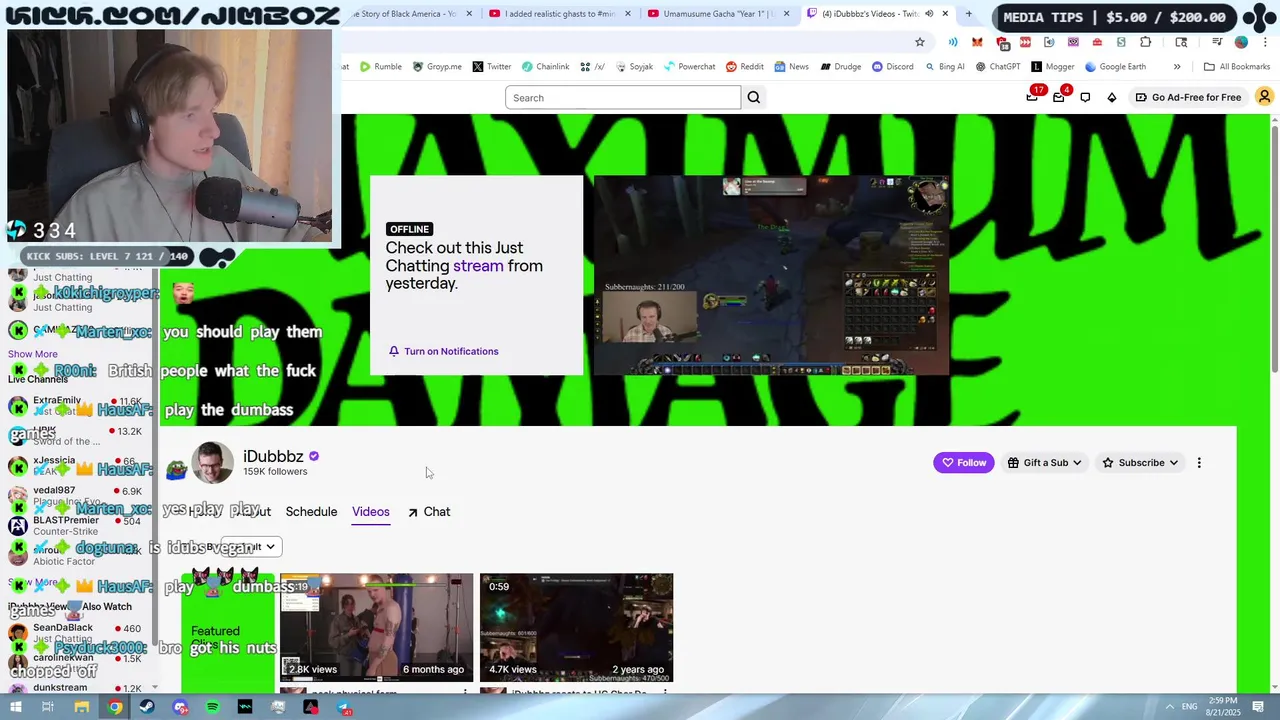Switch to the 'I added realistic ghasts' browser tab
Image resolution: width=1280 pixels, height=720 pixels.
(558, 14)
